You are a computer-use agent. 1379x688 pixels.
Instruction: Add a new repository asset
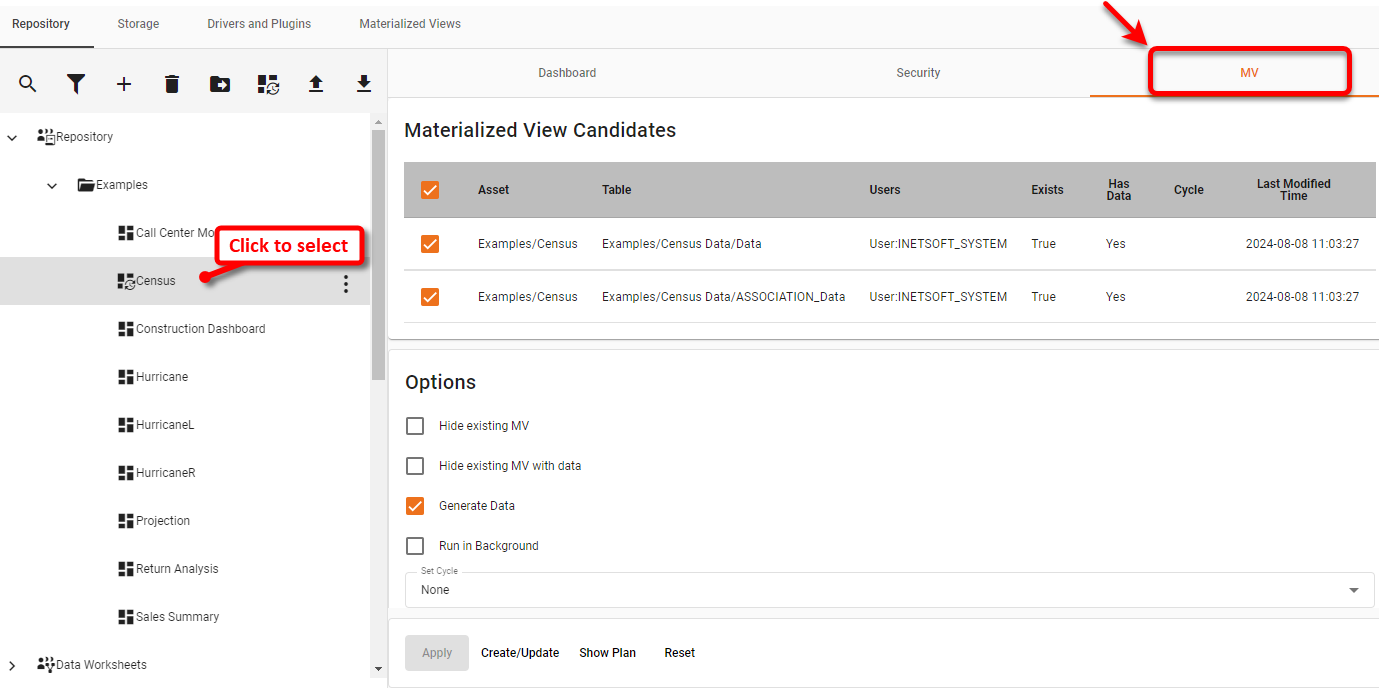pyautogui.click(x=123, y=84)
